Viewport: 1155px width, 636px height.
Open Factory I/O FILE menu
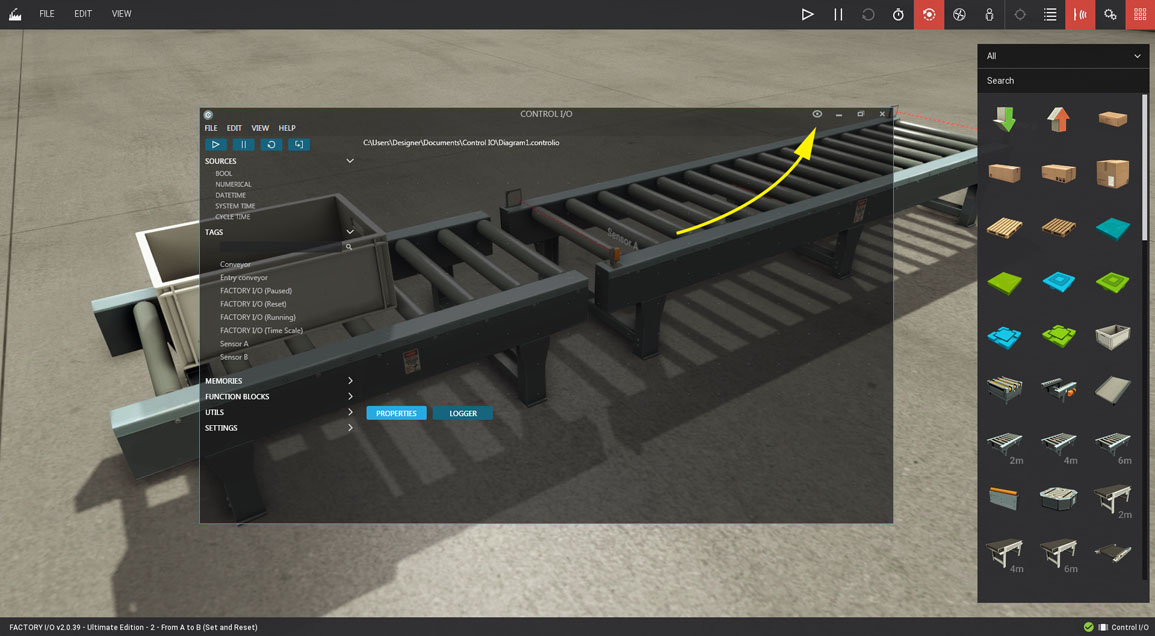[46, 14]
